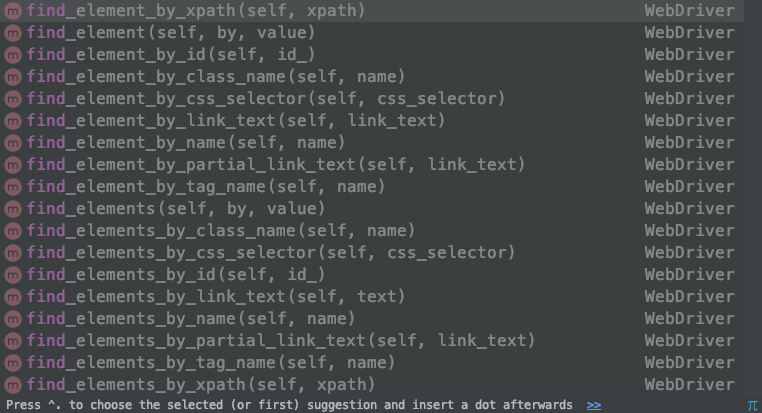
Task: Select find_elements(self, by, value) entry
Action: [372, 208]
